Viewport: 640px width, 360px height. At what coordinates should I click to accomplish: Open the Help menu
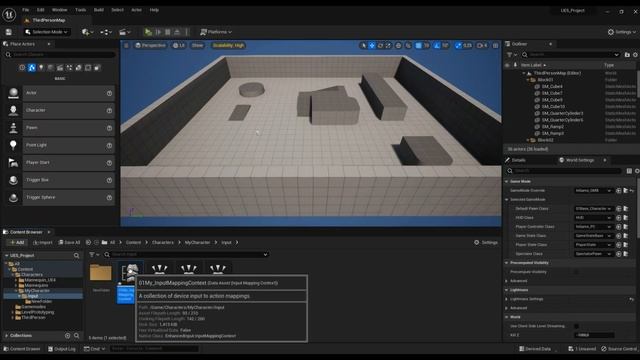click(x=154, y=10)
